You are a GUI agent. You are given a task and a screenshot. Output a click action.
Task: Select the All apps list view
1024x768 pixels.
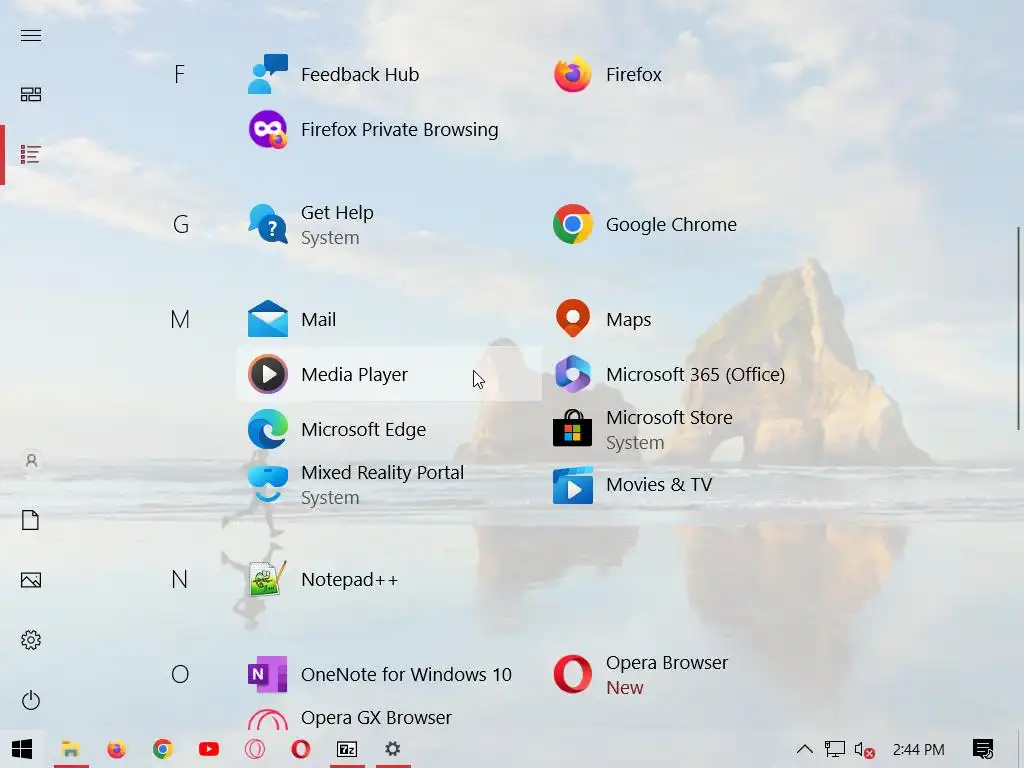(x=31, y=155)
